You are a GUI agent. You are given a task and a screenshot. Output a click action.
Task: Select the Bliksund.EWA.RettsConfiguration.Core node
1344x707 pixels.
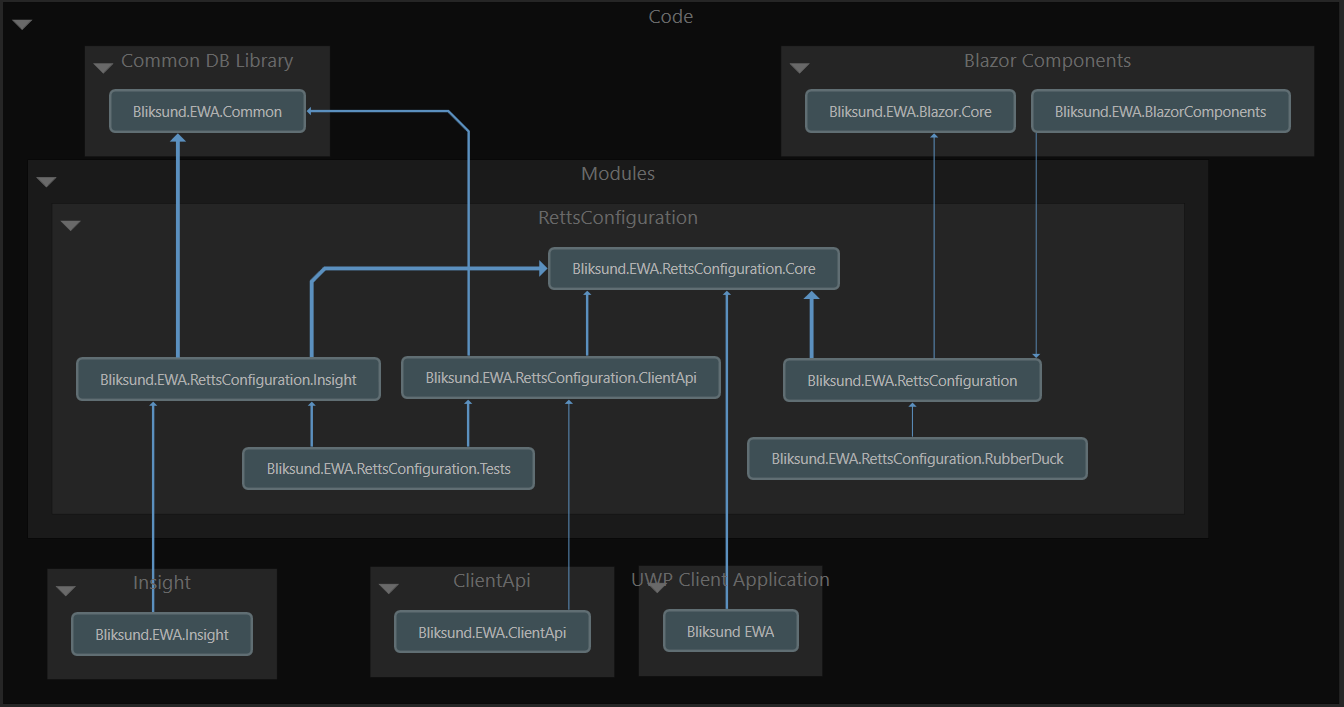(694, 269)
